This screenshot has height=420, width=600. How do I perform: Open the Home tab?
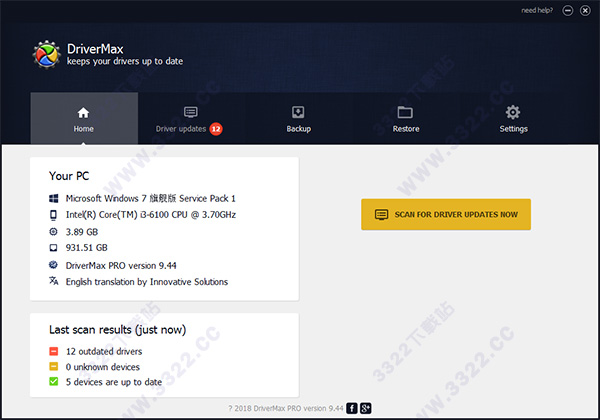pos(84,118)
